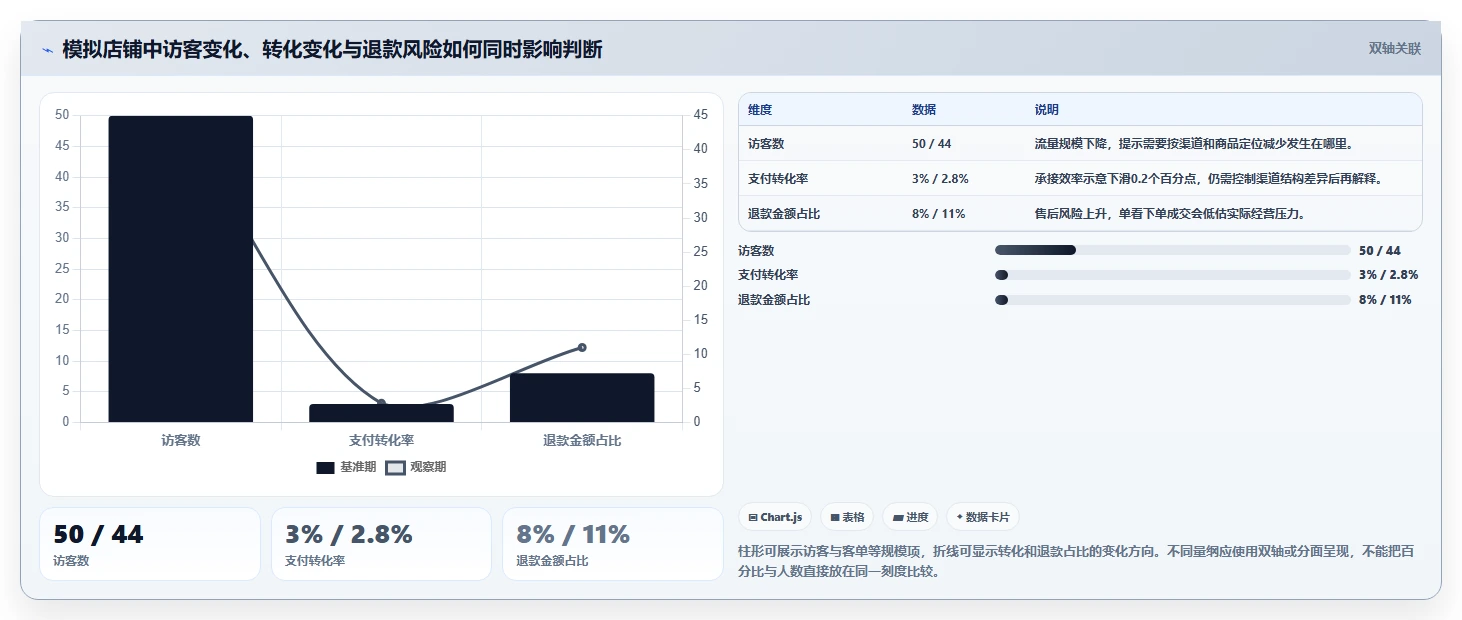Click the lightning icon beside the title

(47, 50)
